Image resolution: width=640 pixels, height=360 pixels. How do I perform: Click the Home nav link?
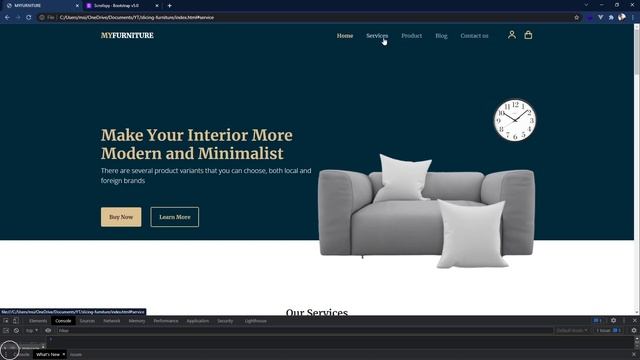(344, 36)
